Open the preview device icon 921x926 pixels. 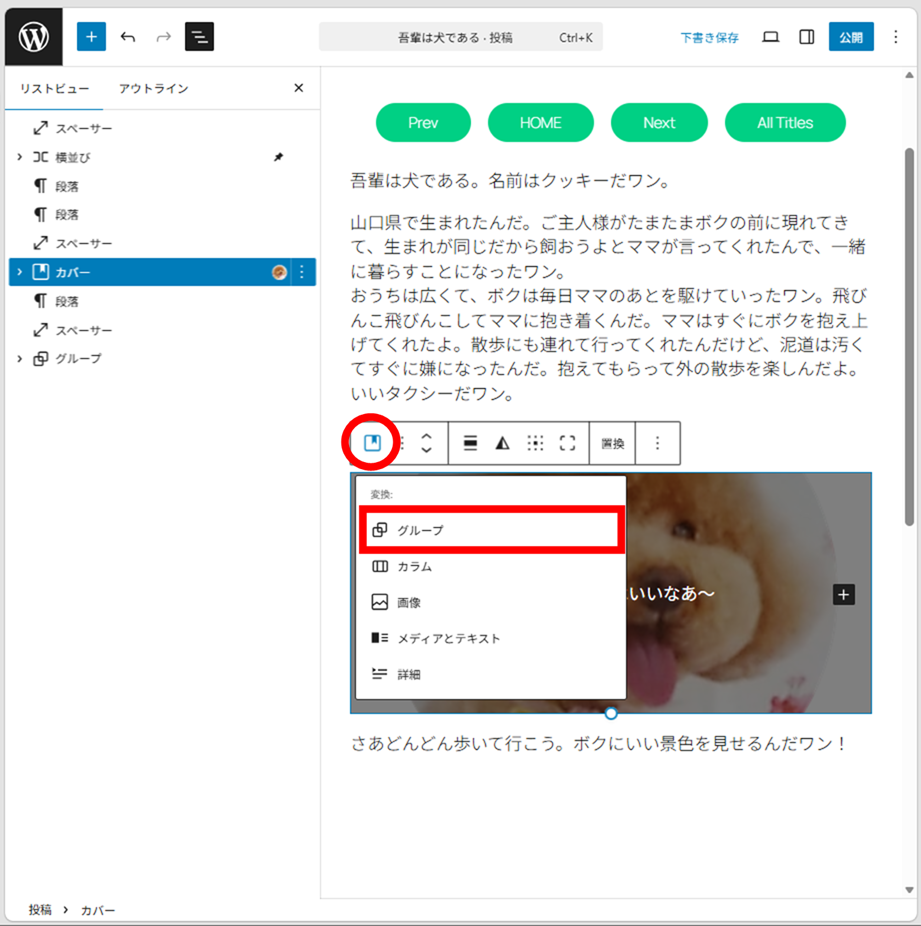click(x=770, y=37)
